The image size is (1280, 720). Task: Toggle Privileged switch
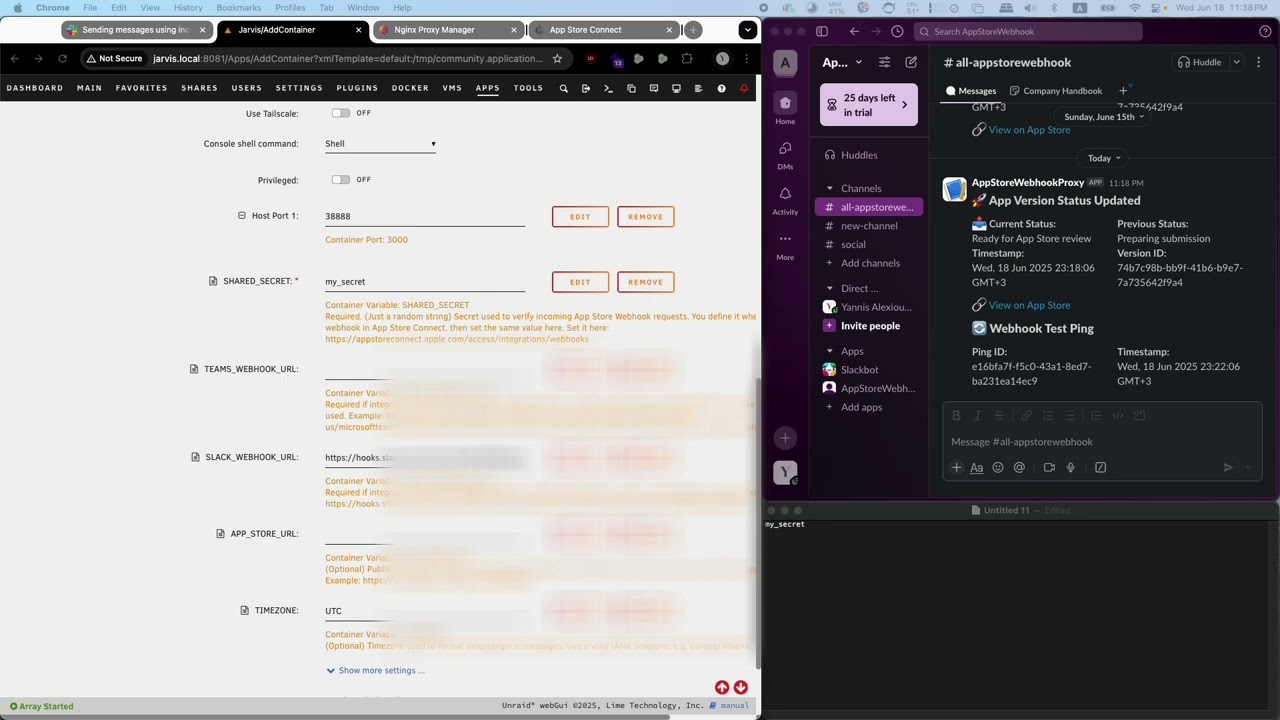pos(341,180)
